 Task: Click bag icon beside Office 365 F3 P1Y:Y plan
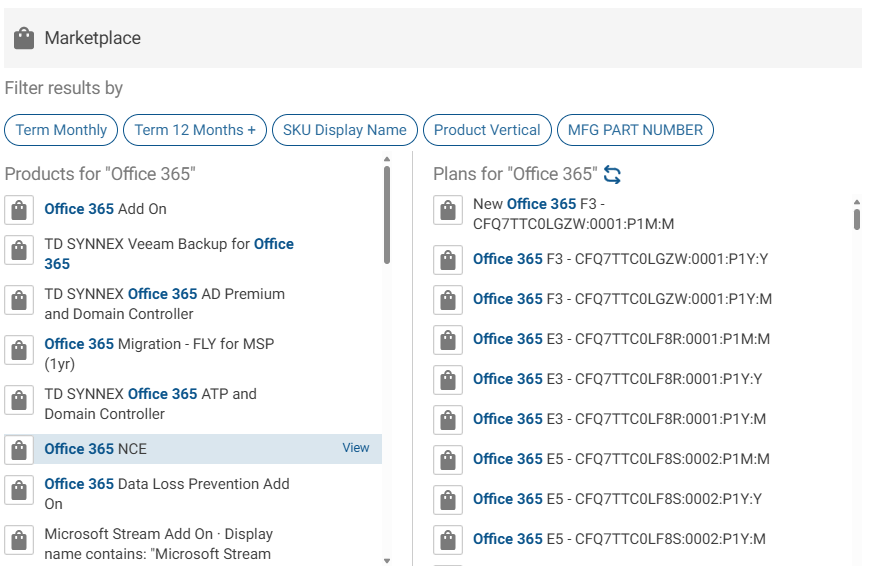click(448, 260)
